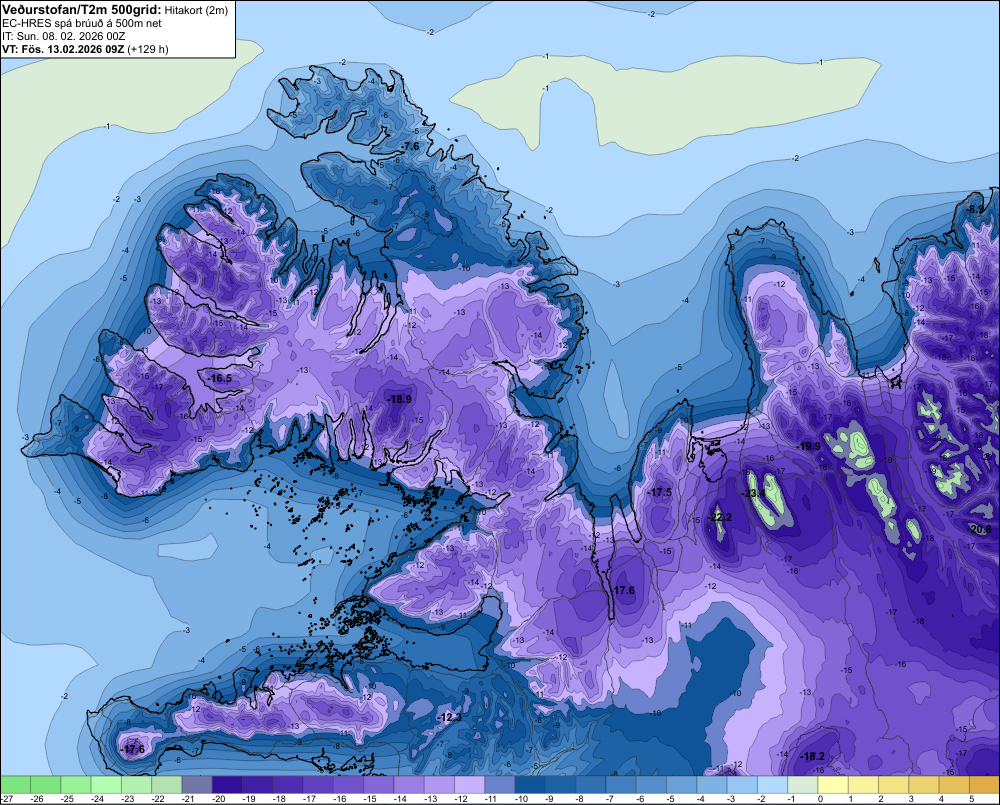
Task: Click the -1 pale green legend swatch
Action: 802,785
